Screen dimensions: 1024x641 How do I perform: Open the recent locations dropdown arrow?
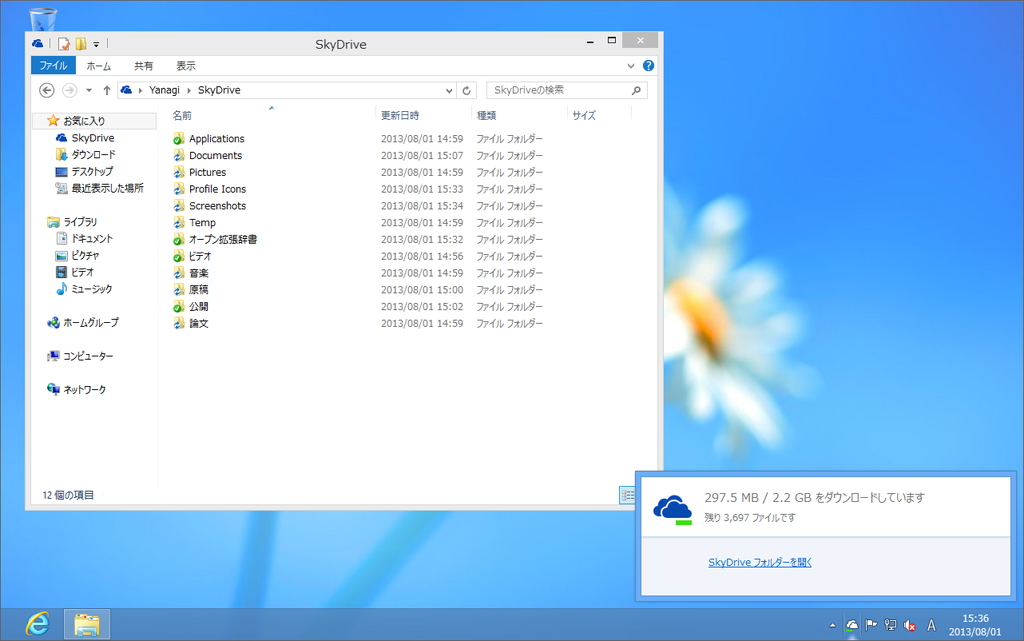89,90
